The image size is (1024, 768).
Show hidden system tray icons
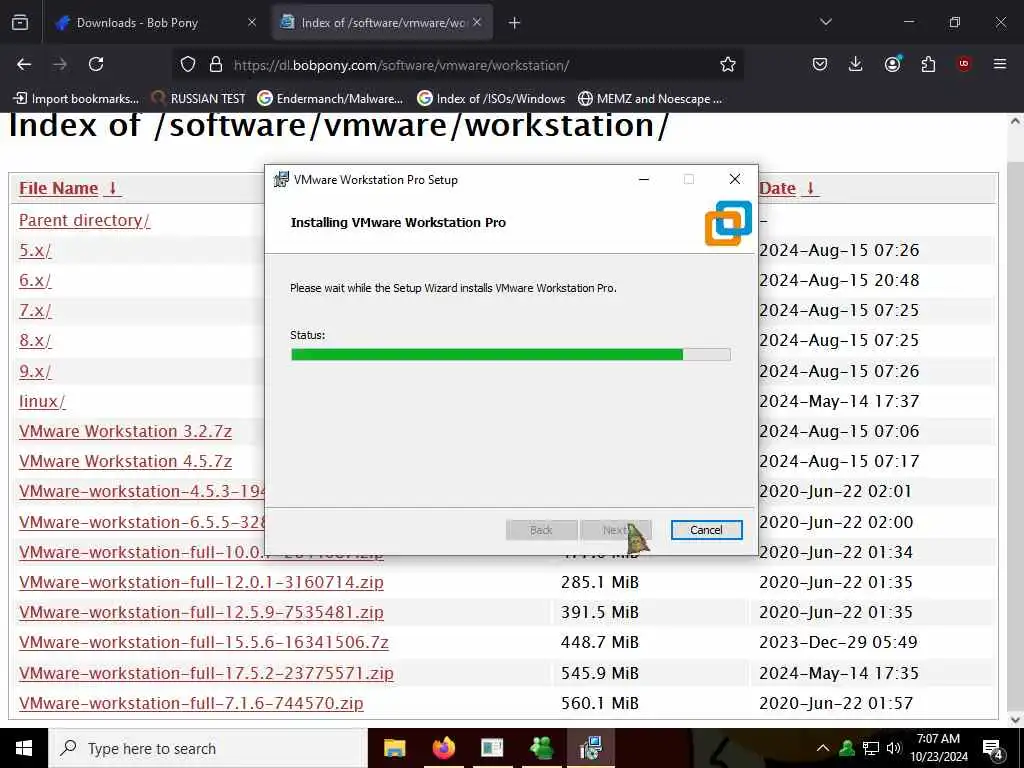(823, 748)
